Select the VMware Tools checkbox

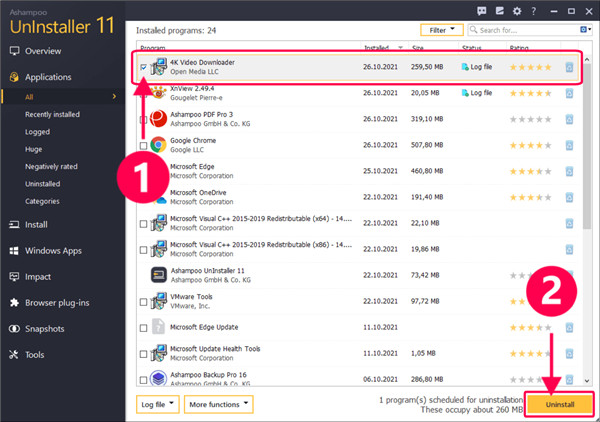(x=144, y=301)
